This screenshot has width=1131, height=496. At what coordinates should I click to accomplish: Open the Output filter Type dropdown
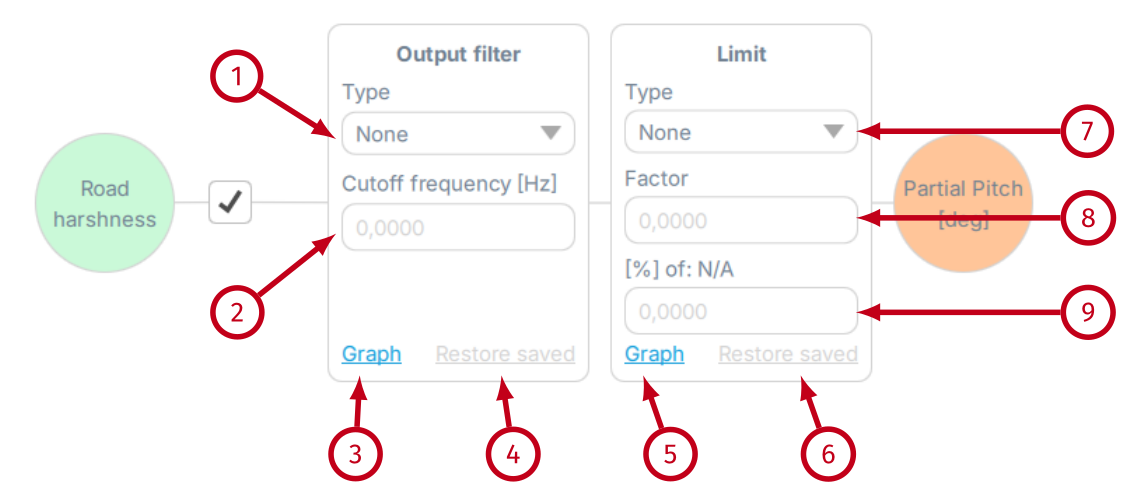458,133
